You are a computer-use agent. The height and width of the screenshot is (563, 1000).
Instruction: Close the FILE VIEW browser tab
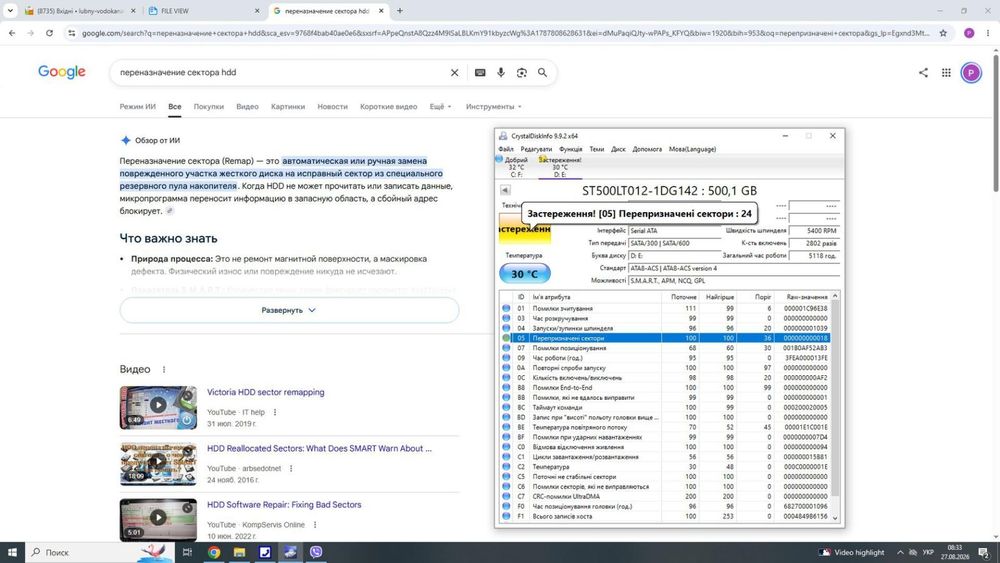[x=257, y=11]
